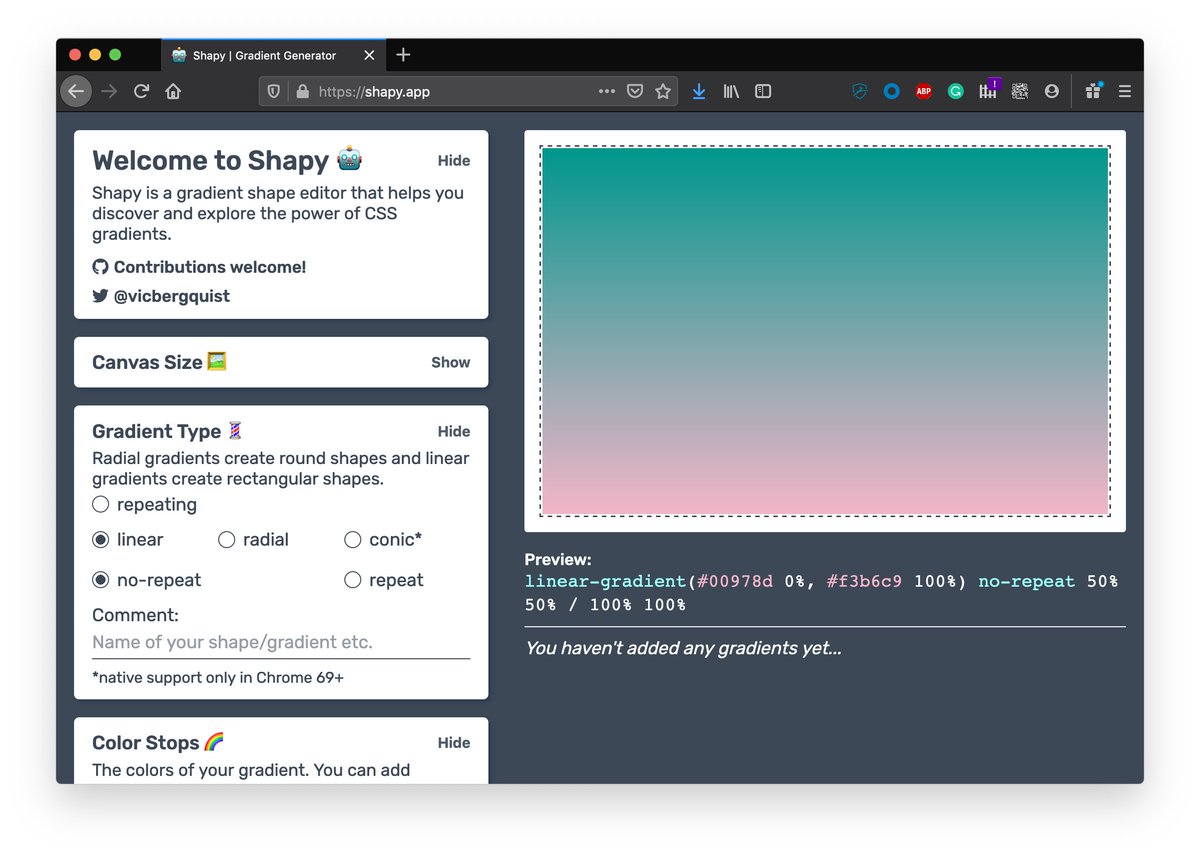The image size is (1200, 858).
Task: Click the Gradient Type heading
Action: pyautogui.click(x=168, y=432)
